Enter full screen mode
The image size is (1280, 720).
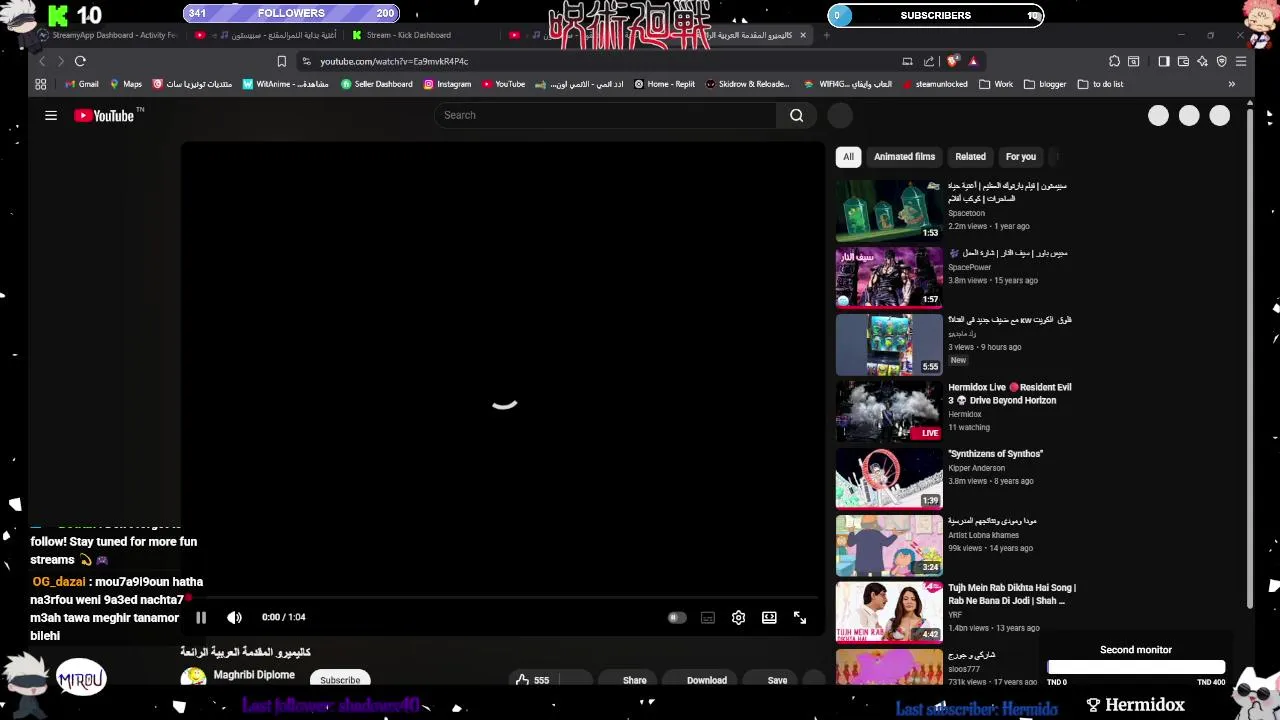coord(800,618)
